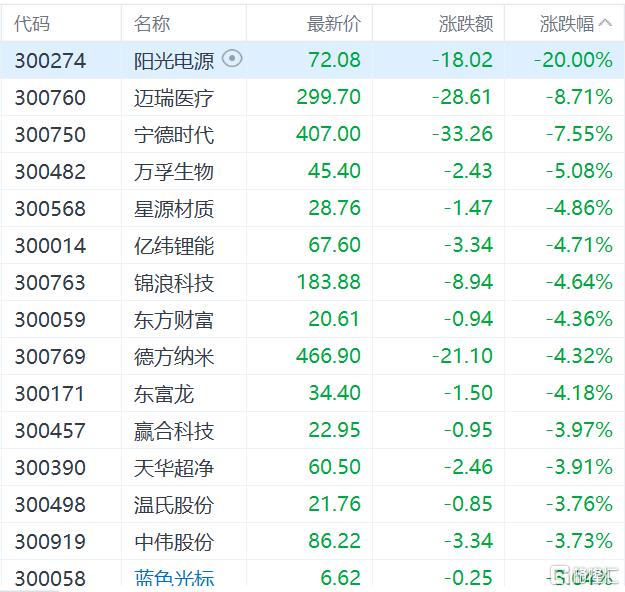
Task: Click change percent -5.08%
Action: pyautogui.click(x=579, y=171)
